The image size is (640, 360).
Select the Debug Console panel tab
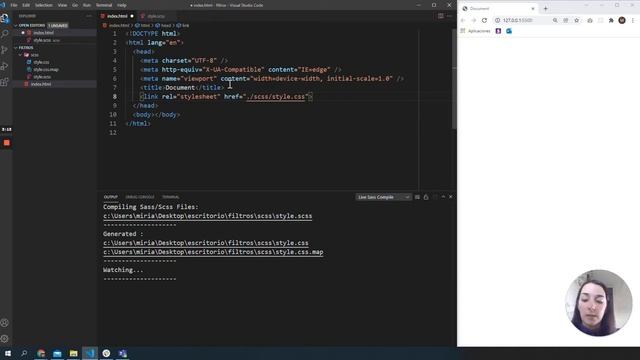point(140,197)
